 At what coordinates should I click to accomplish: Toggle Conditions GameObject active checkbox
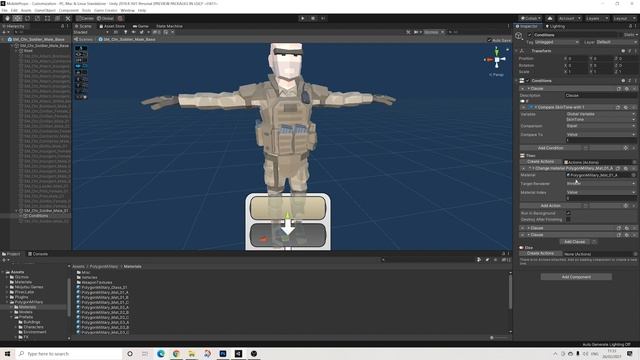coord(530,35)
